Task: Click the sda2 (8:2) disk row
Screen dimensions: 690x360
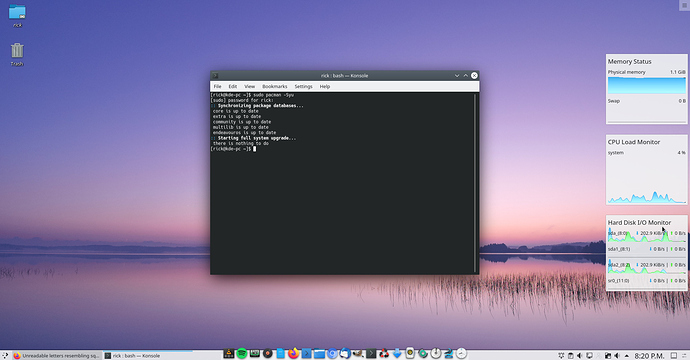Action: [x=646, y=266]
